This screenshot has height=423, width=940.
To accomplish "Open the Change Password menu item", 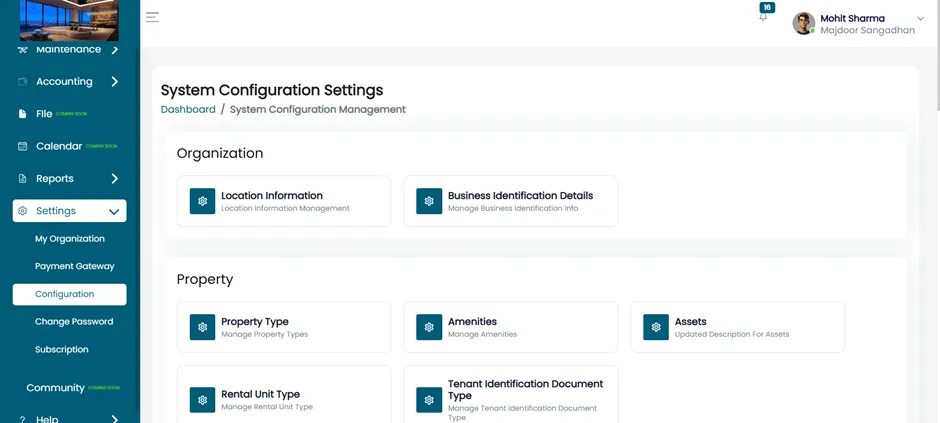I will [x=74, y=322].
